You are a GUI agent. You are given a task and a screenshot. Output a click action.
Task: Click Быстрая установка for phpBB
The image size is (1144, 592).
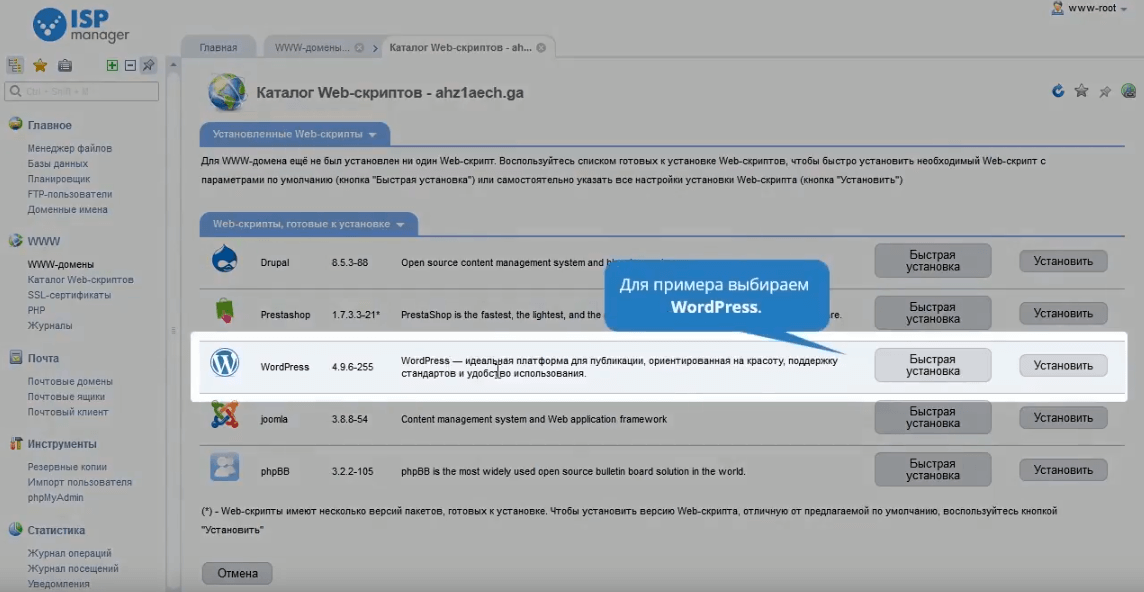(x=933, y=469)
